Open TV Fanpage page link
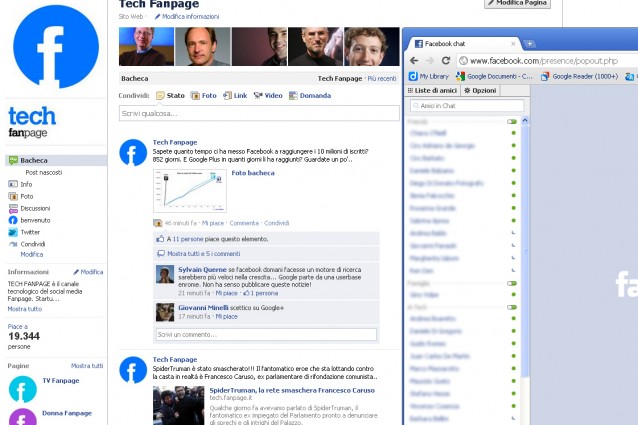Image resolution: width=638 pixels, height=425 pixels. 61,381
